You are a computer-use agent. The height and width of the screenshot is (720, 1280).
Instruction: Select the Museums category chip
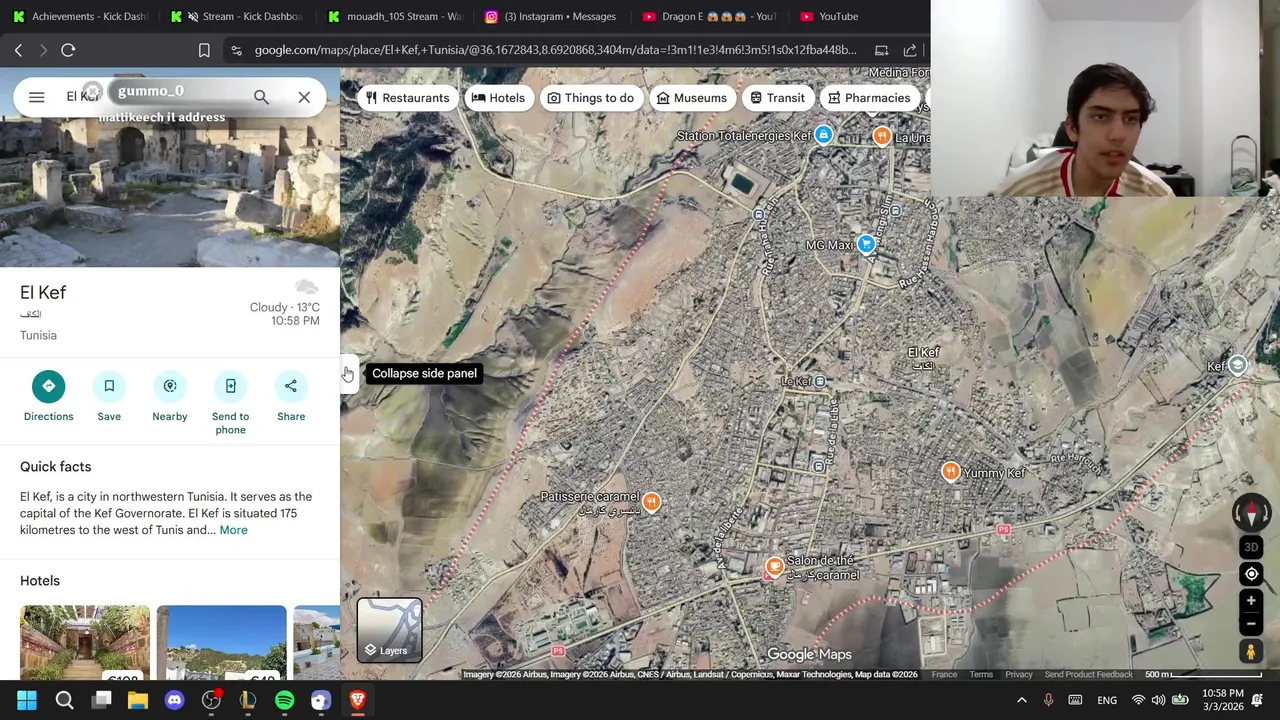click(691, 98)
